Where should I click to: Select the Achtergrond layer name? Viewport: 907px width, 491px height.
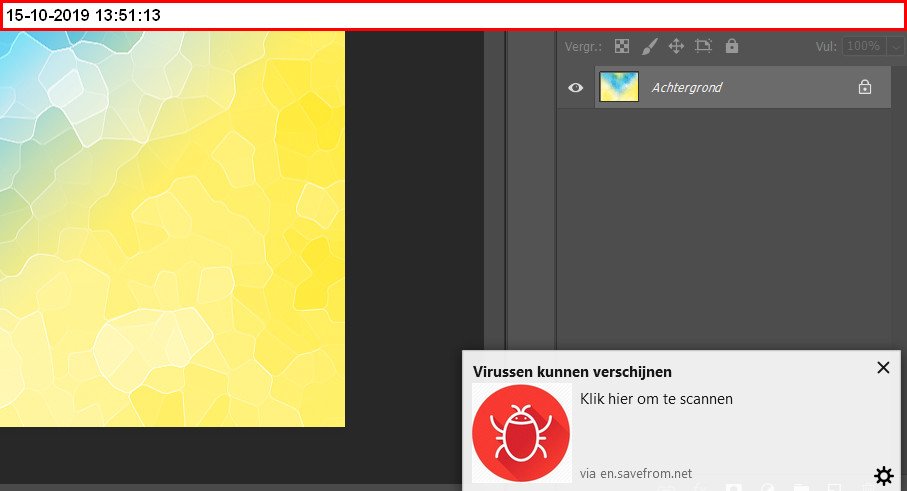[x=687, y=87]
